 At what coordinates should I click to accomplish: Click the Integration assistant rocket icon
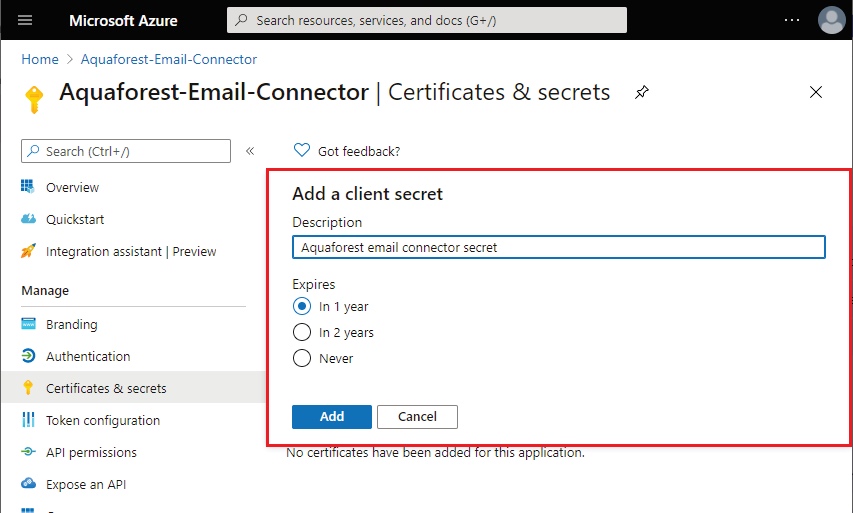(x=28, y=251)
